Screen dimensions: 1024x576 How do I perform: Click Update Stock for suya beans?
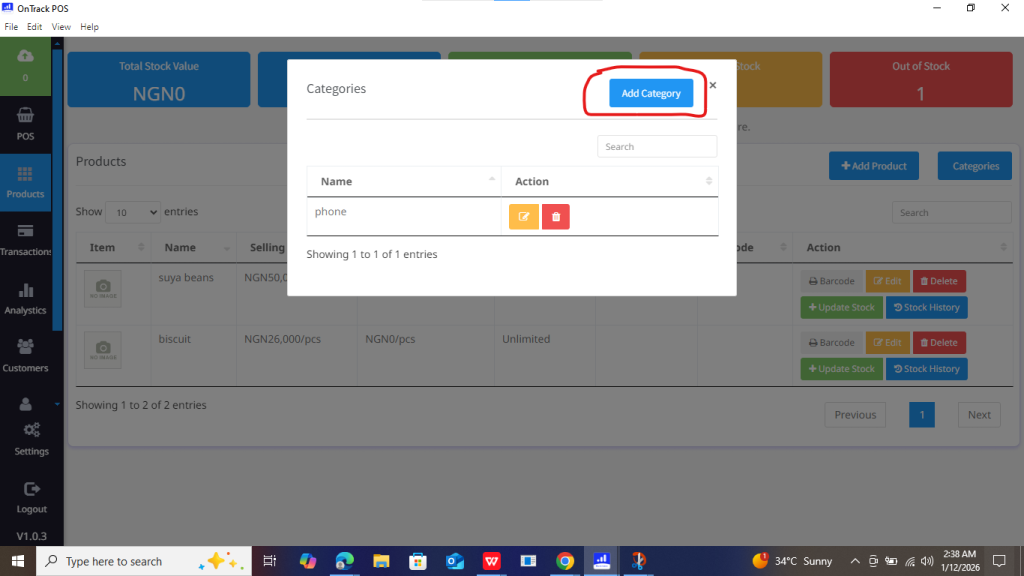[840, 308]
